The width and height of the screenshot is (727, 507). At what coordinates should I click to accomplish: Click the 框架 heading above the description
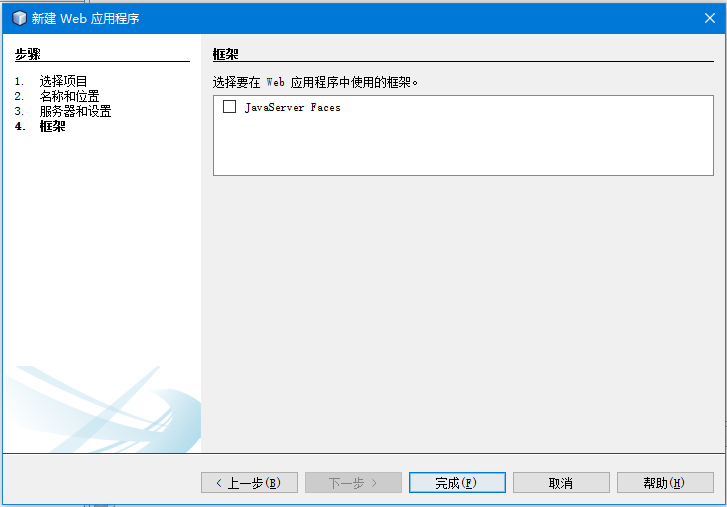pos(226,54)
